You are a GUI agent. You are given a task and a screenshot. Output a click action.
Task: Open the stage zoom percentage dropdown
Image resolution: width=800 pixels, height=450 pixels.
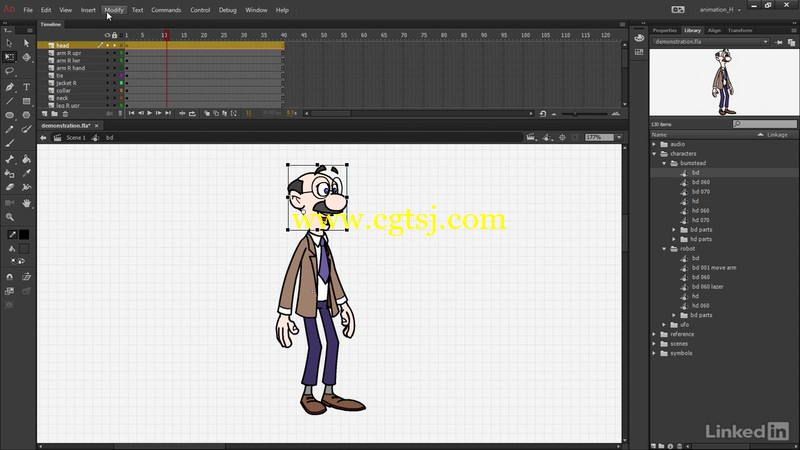click(x=619, y=138)
